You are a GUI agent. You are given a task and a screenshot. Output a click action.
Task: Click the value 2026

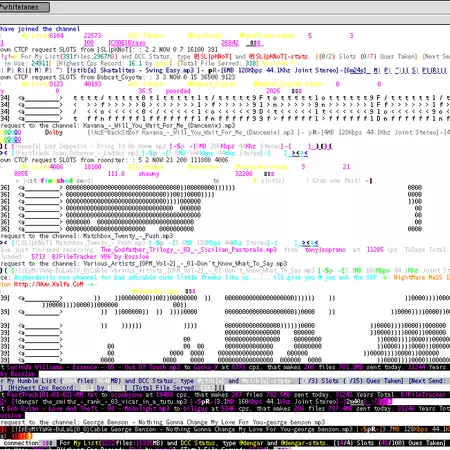coord(273,91)
